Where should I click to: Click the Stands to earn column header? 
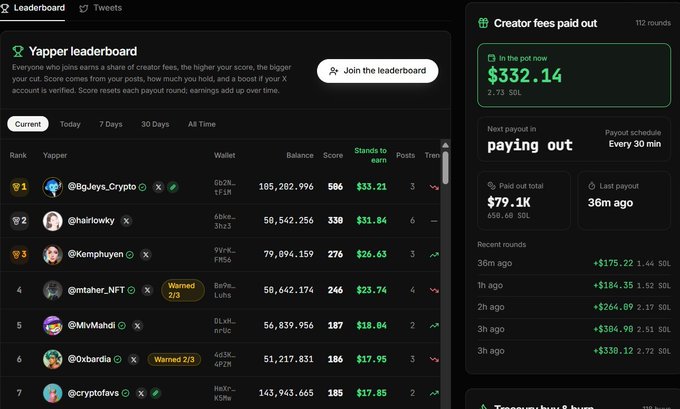coord(370,155)
